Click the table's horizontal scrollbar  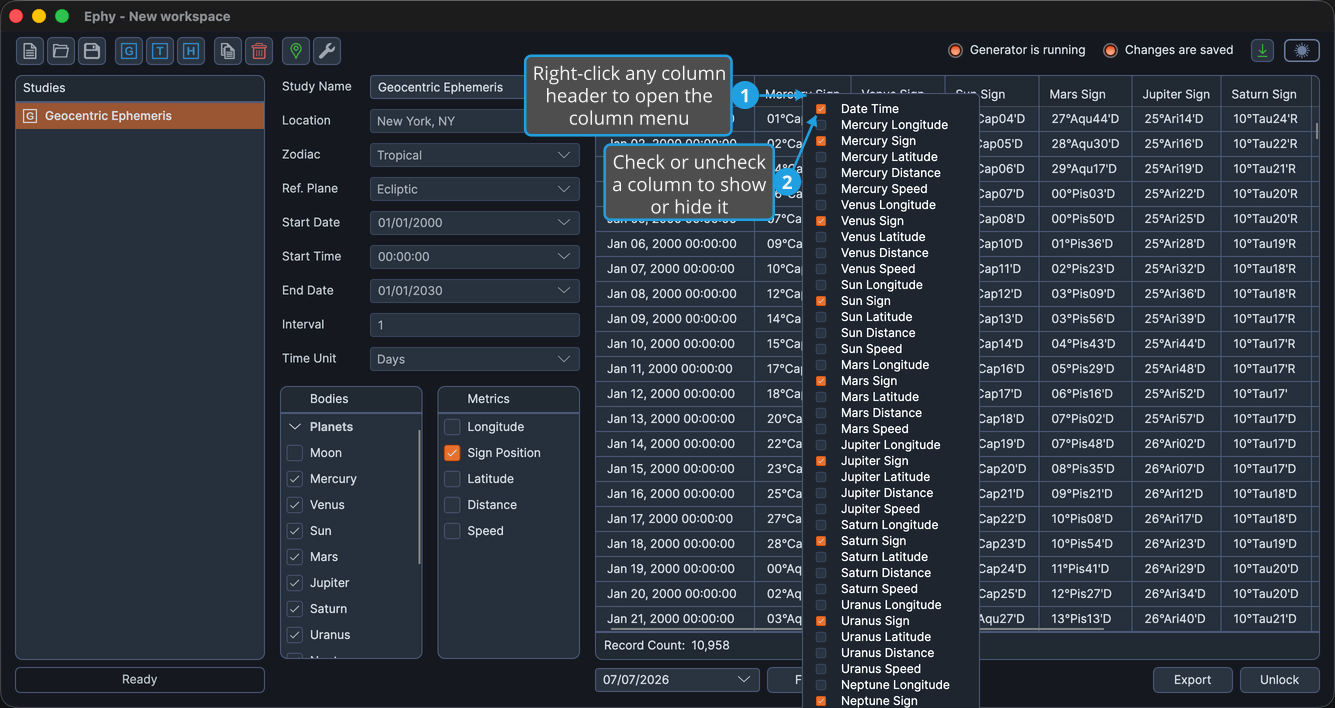(x=1040, y=629)
